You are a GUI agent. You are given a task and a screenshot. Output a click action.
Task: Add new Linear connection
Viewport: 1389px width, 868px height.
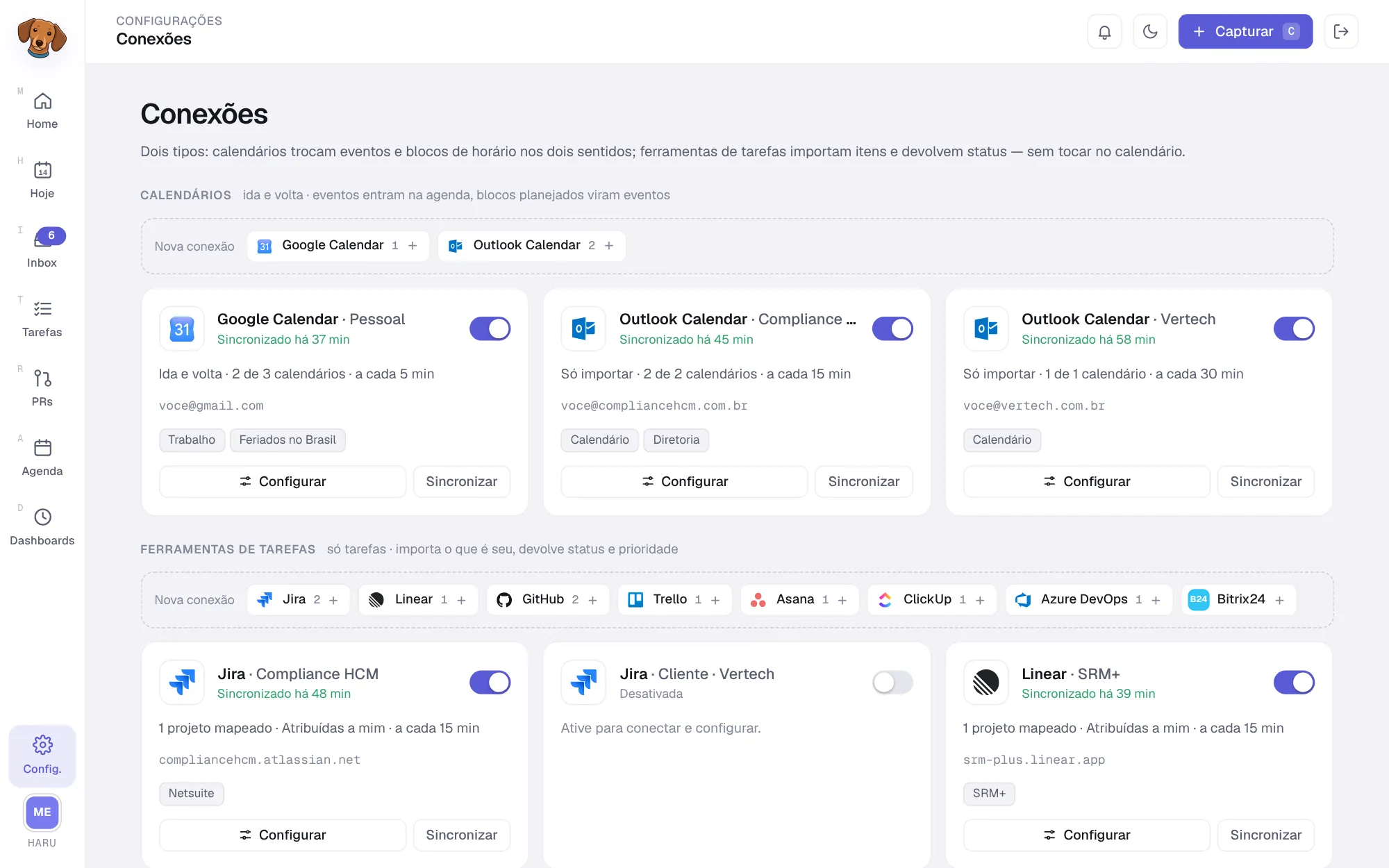point(418,600)
